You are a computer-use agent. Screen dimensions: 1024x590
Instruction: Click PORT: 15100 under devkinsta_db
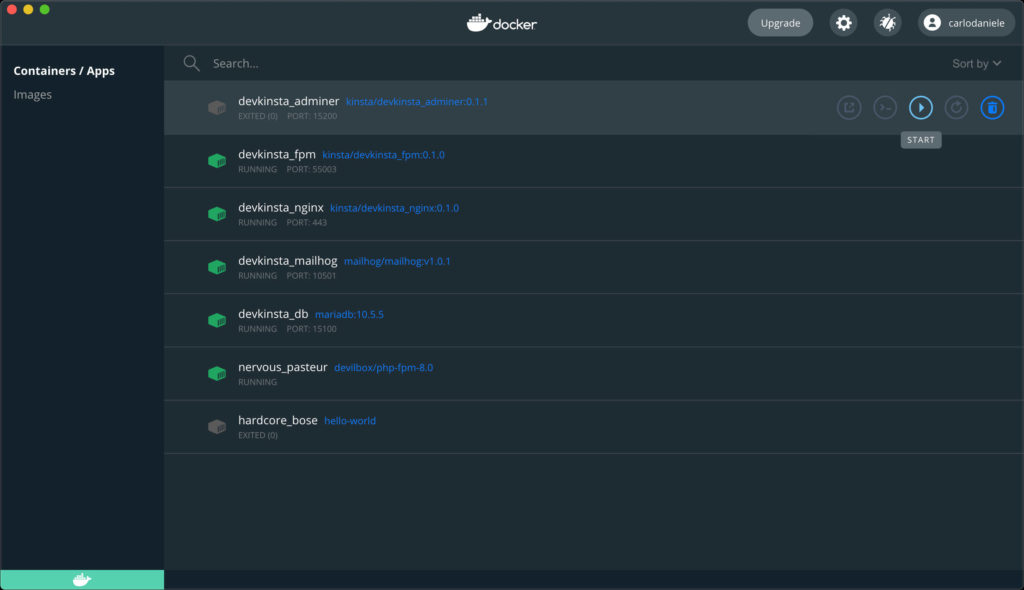pos(312,329)
